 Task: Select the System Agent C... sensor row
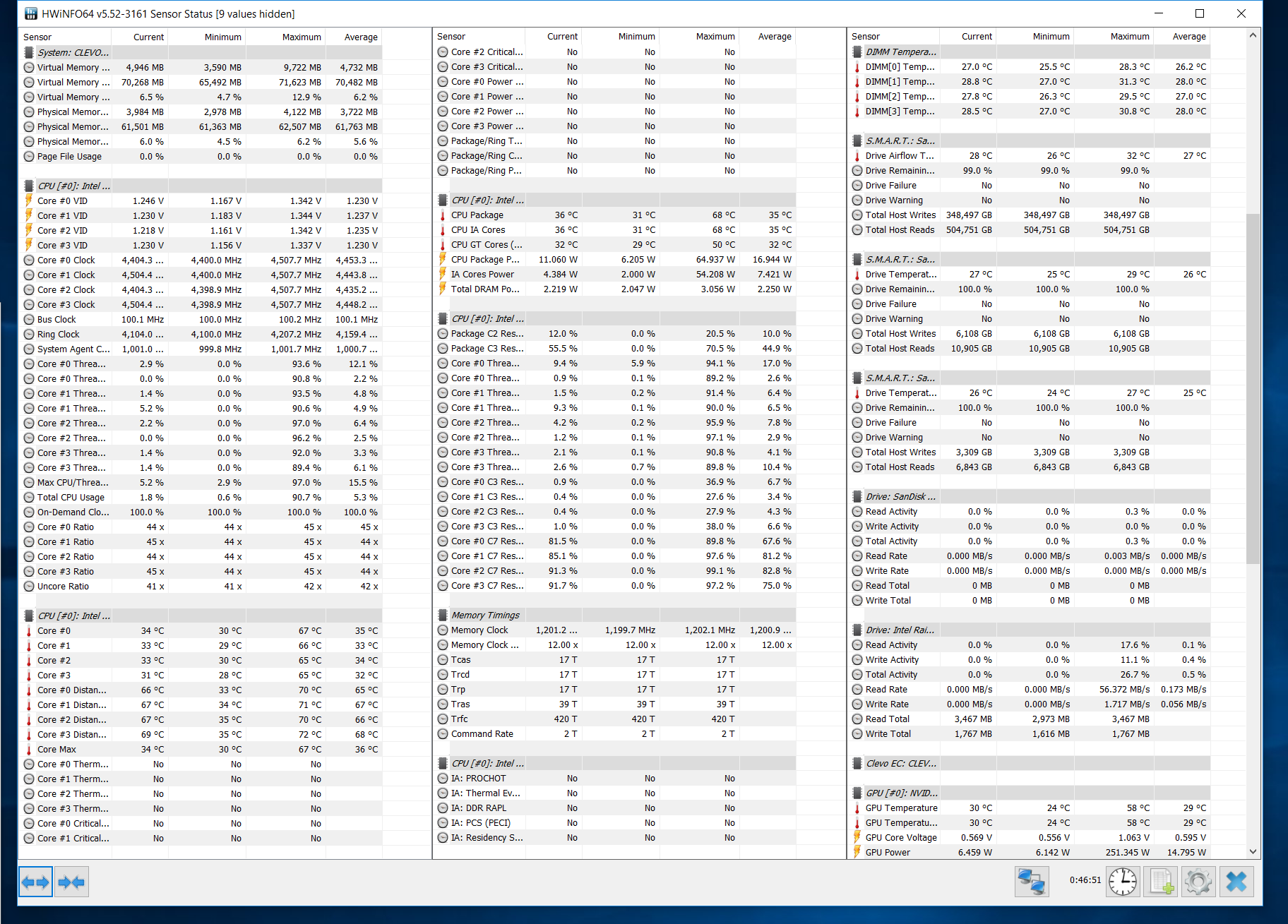coord(200,349)
